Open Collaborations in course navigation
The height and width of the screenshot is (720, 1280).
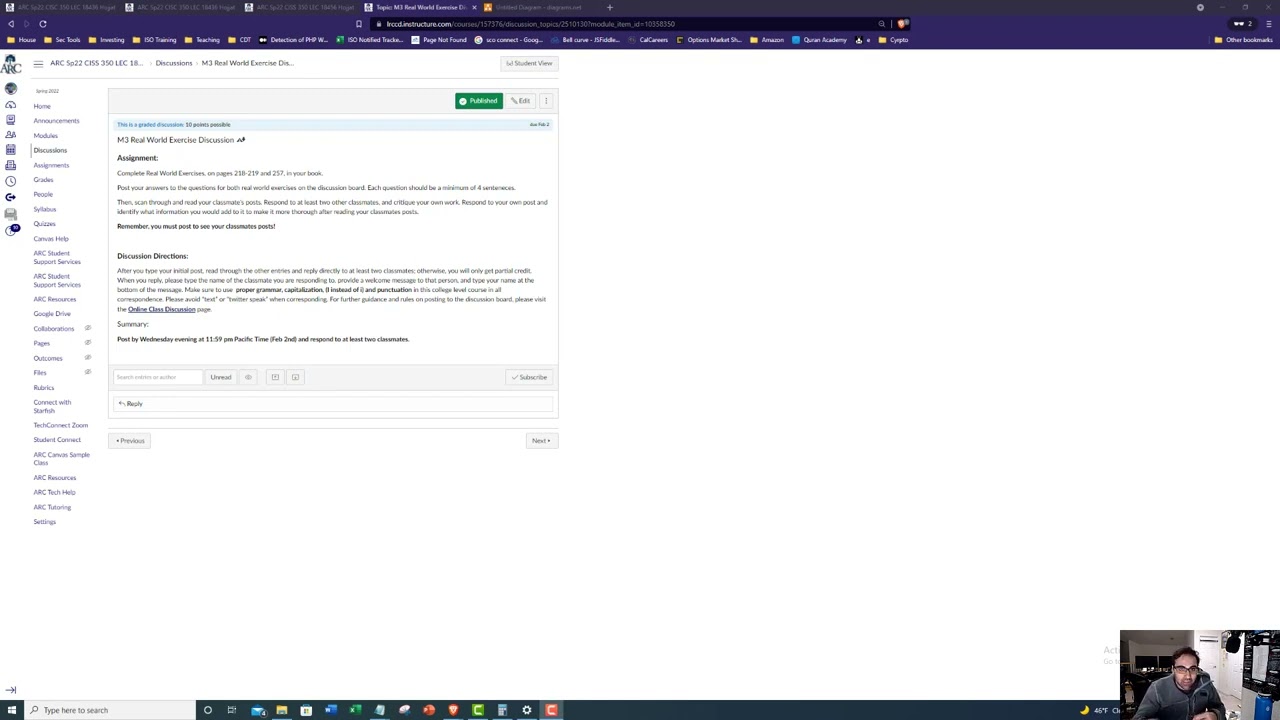pos(53,329)
